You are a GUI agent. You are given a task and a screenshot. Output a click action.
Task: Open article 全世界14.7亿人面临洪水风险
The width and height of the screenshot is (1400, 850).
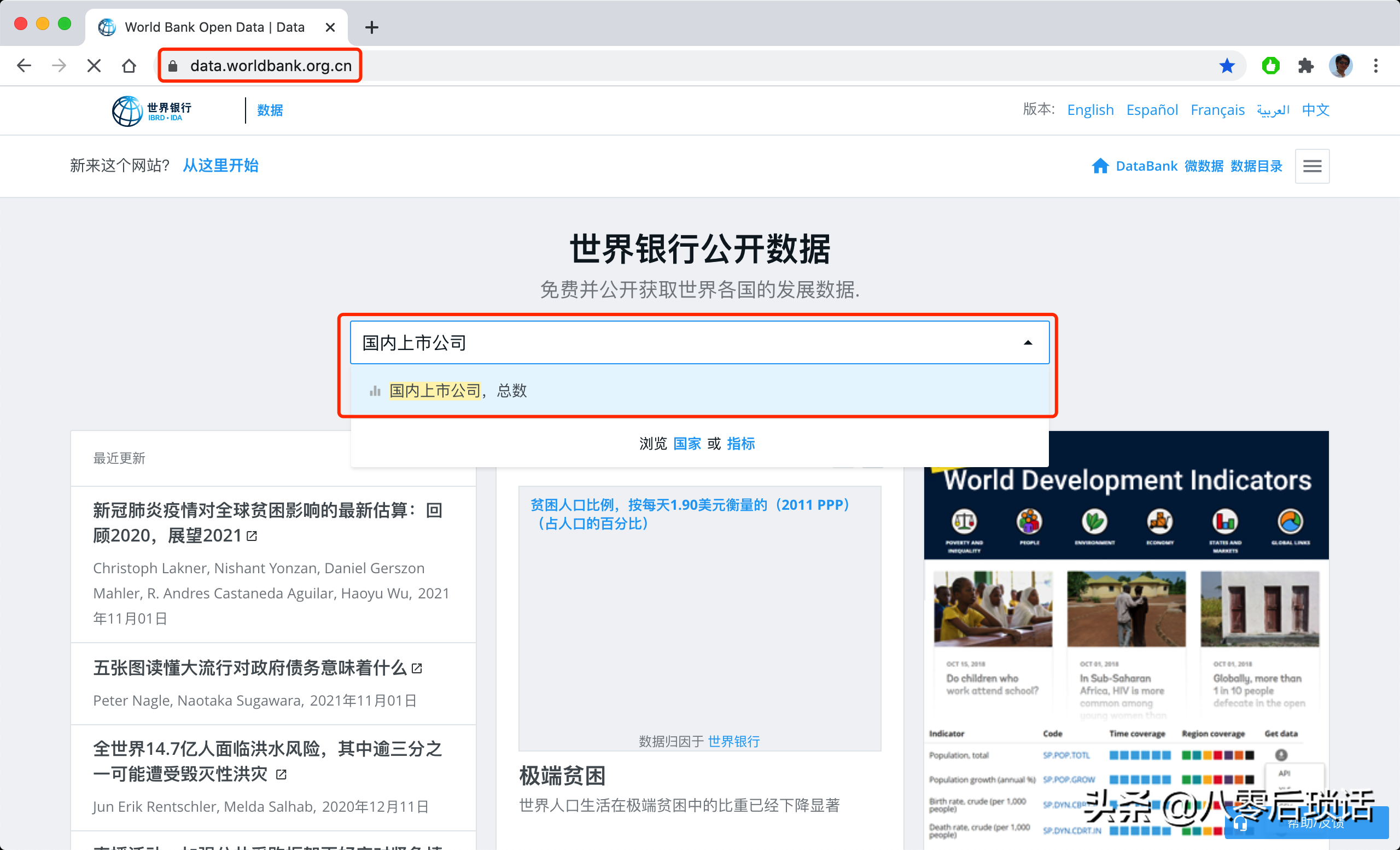(267, 761)
